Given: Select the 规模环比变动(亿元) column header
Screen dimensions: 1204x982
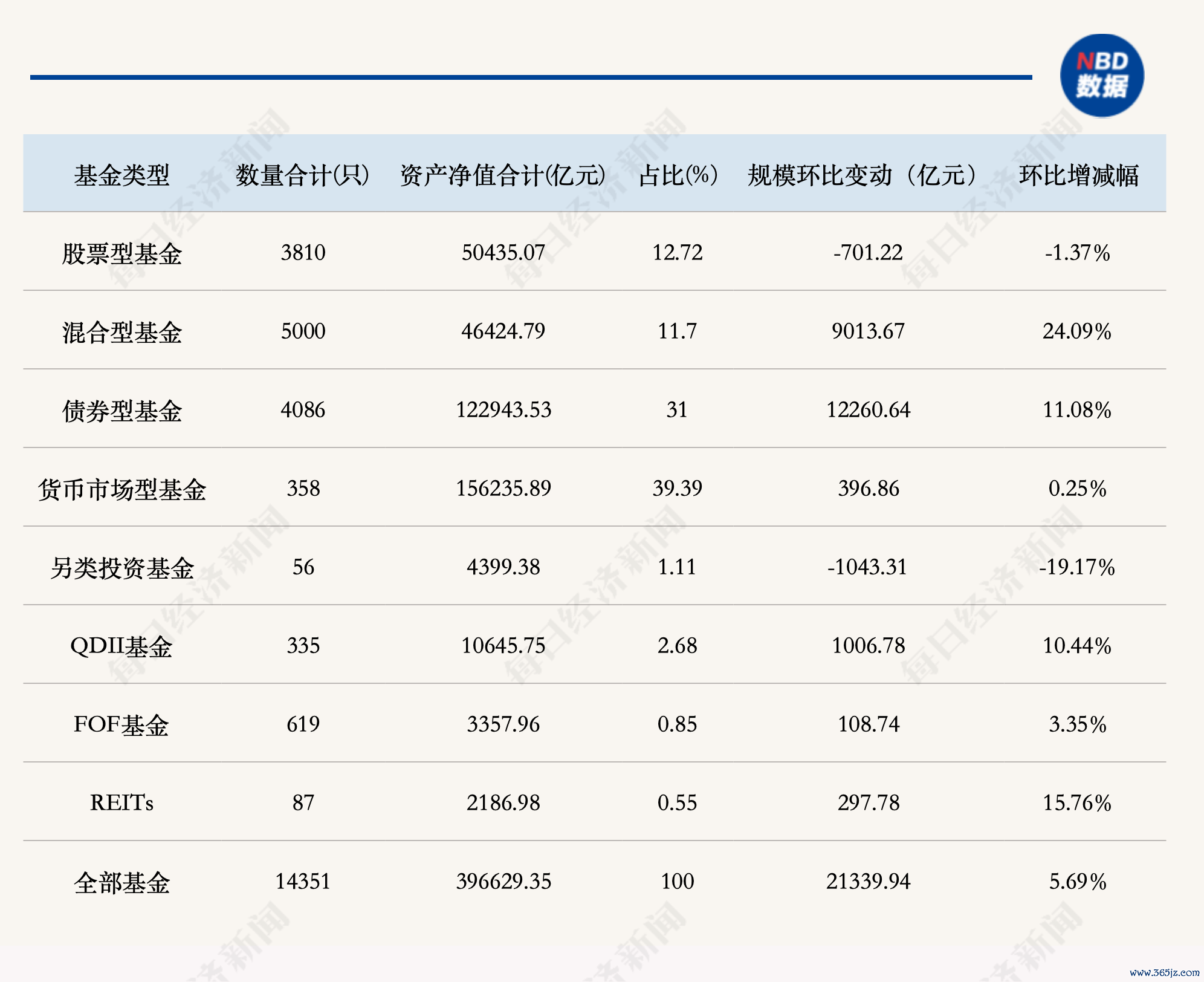Looking at the screenshot, I should coord(863,175).
